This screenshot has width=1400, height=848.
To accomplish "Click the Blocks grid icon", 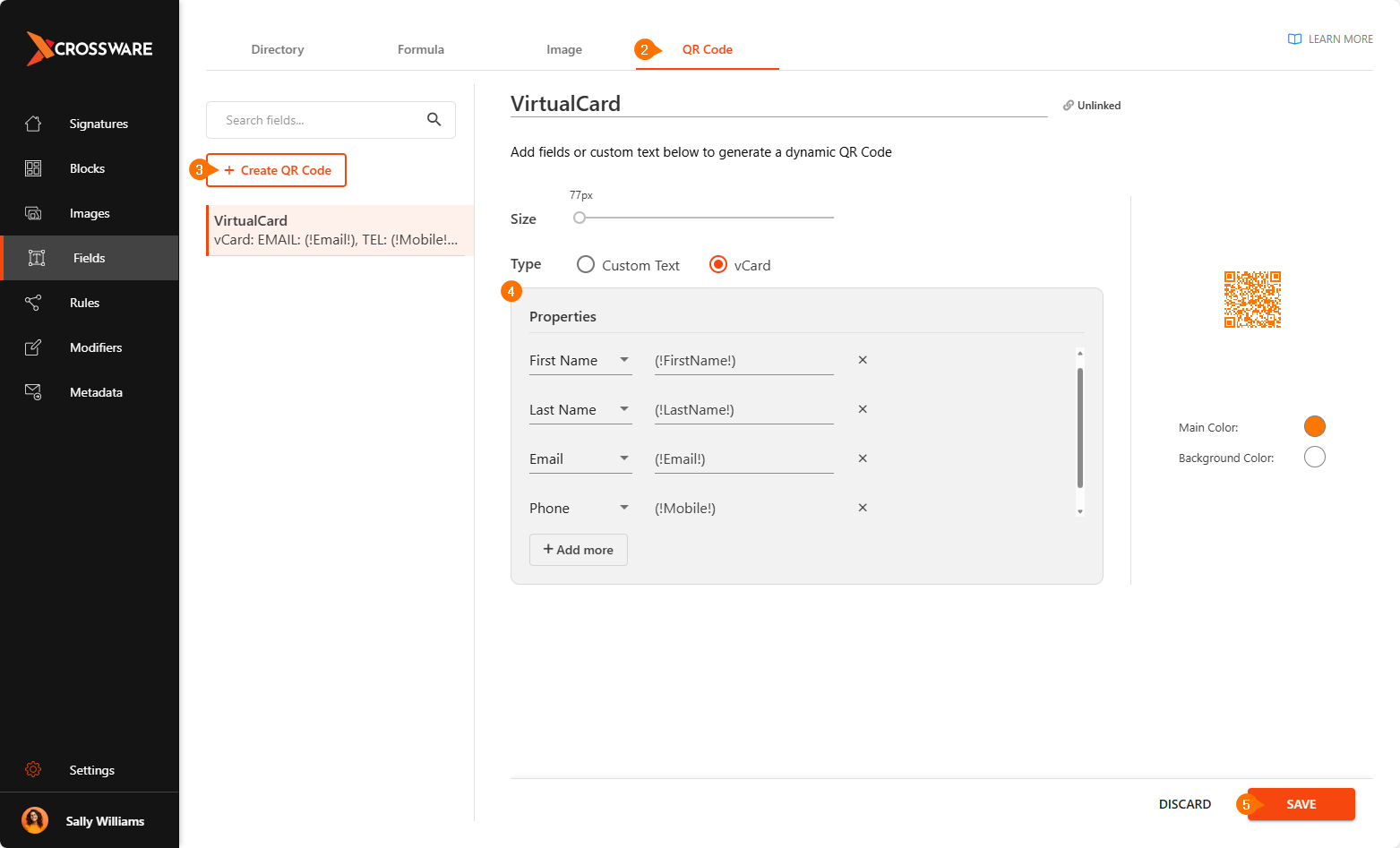I will point(33,168).
